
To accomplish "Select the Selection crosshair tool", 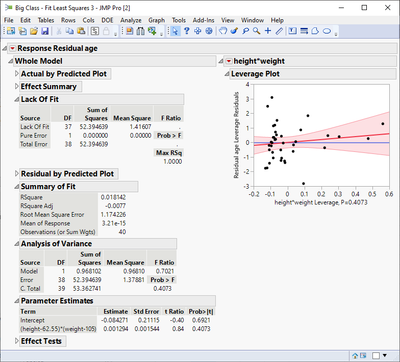I will tap(198, 31).
